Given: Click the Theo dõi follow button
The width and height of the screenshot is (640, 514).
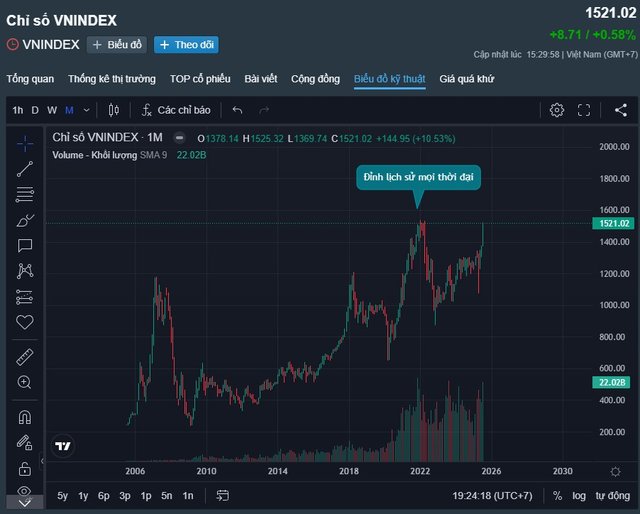Looking at the screenshot, I should [x=186, y=45].
